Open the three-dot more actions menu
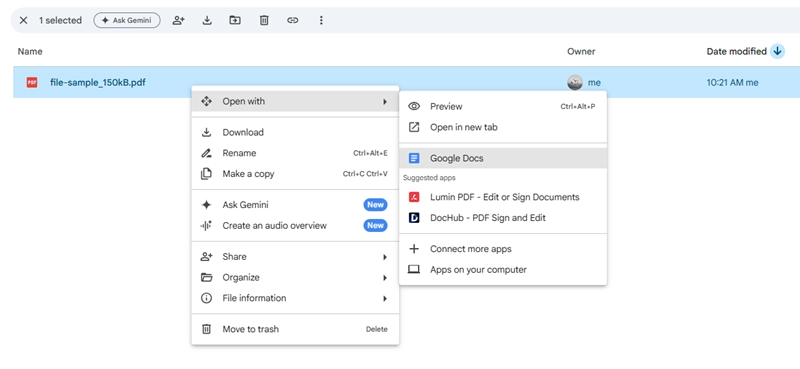The width and height of the screenshot is (800, 369). (x=321, y=20)
